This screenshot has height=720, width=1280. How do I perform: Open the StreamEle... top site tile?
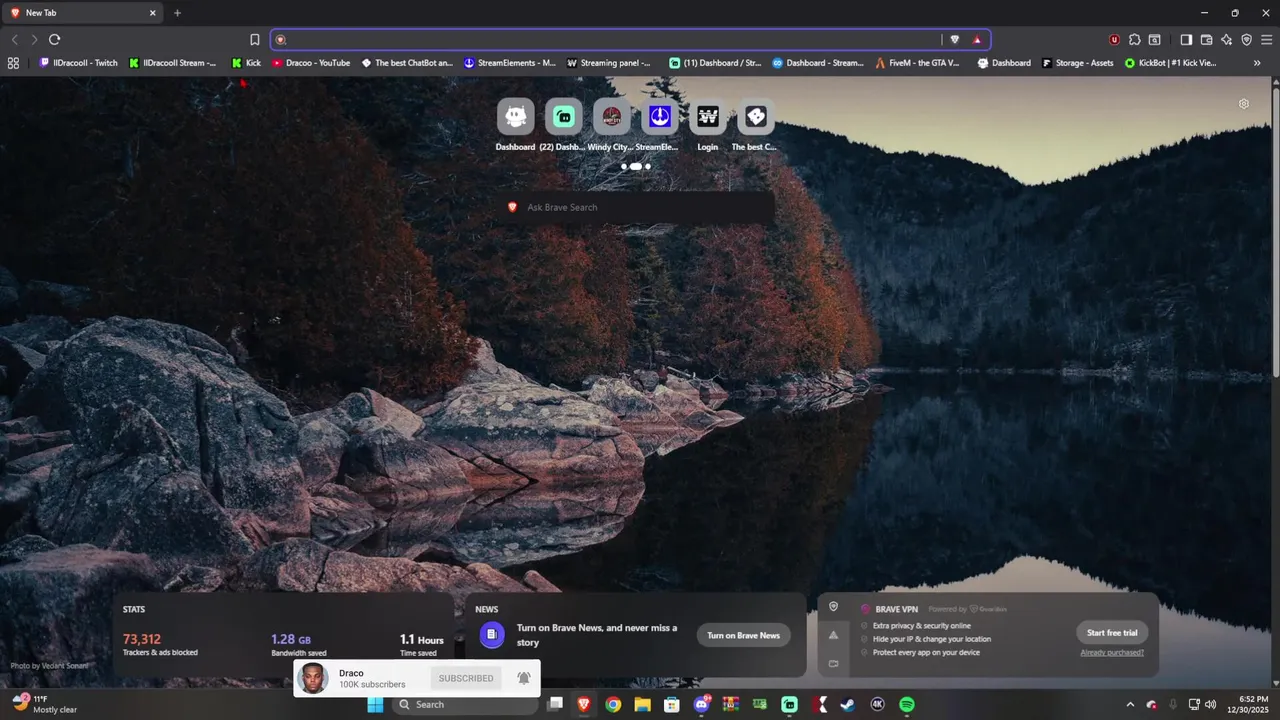click(x=658, y=124)
